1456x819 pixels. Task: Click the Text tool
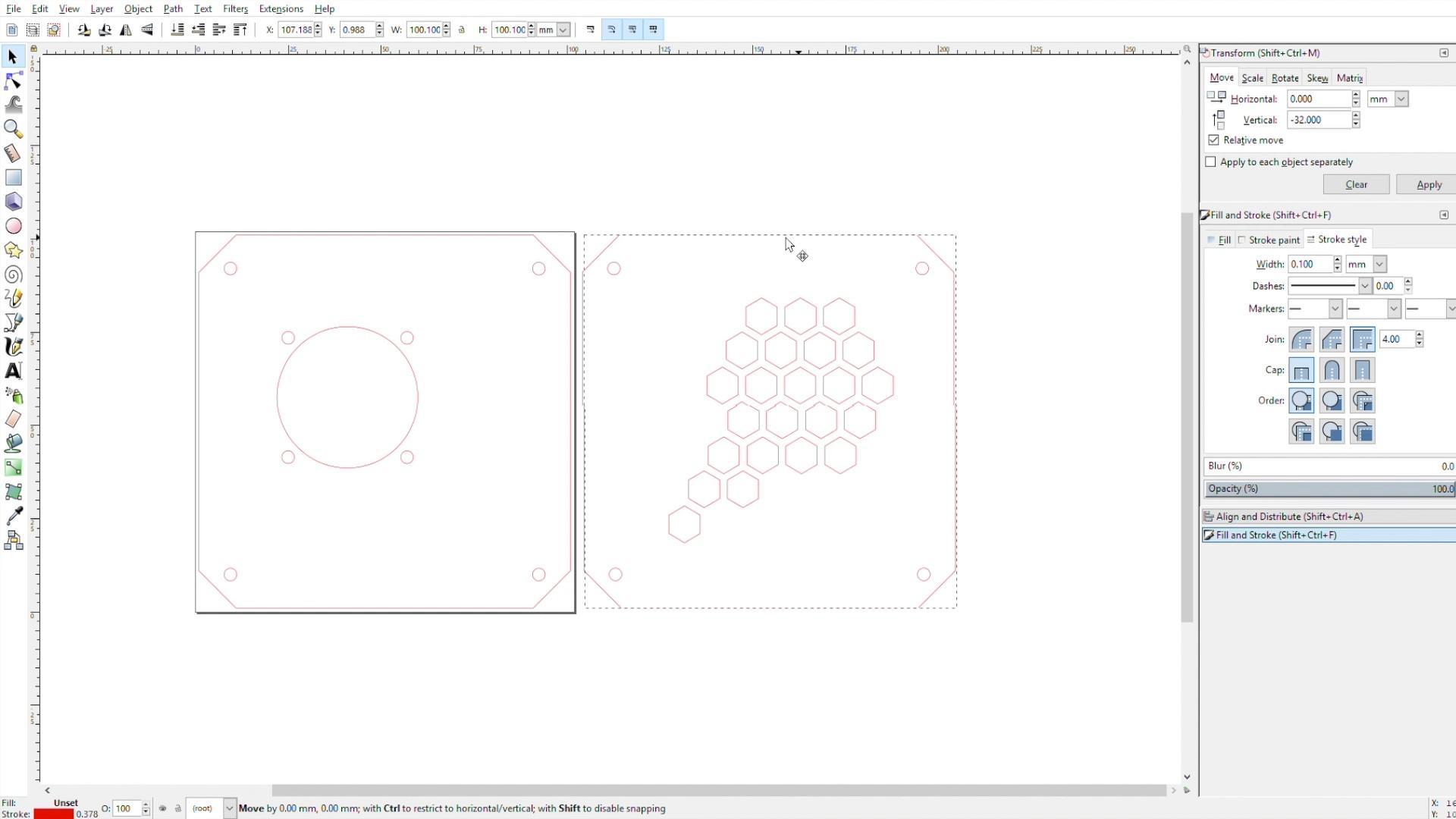click(x=14, y=371)
